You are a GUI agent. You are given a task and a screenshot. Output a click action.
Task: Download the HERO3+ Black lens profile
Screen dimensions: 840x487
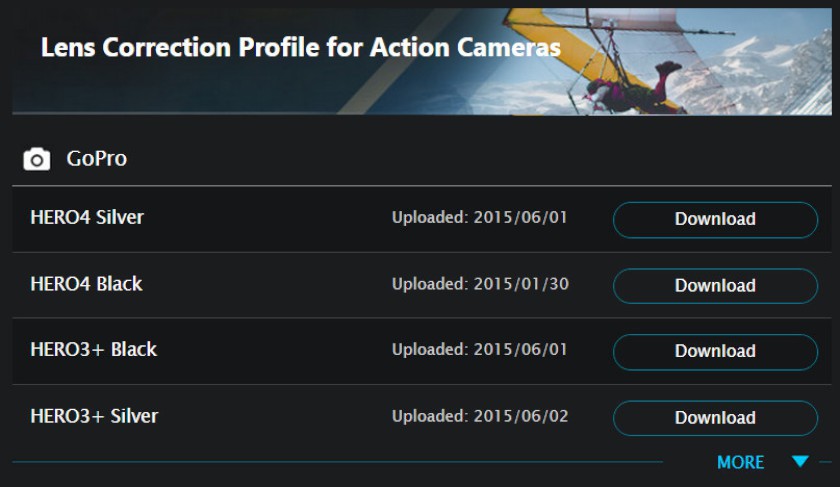tap(715, 351)
